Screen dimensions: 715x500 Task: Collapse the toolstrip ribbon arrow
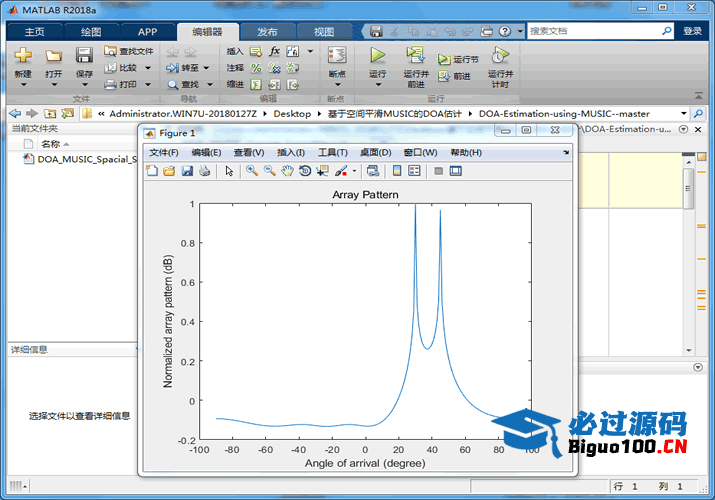click(x=699, y=96)
